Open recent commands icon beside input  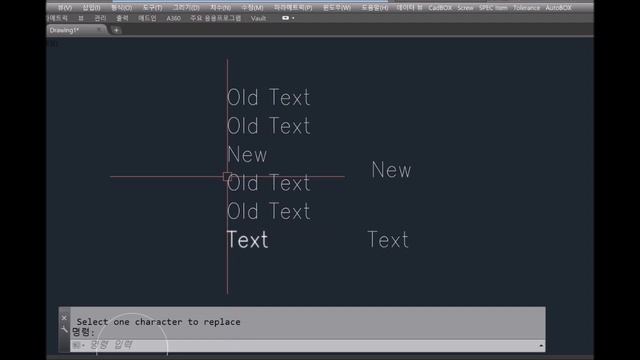[77, 345]
